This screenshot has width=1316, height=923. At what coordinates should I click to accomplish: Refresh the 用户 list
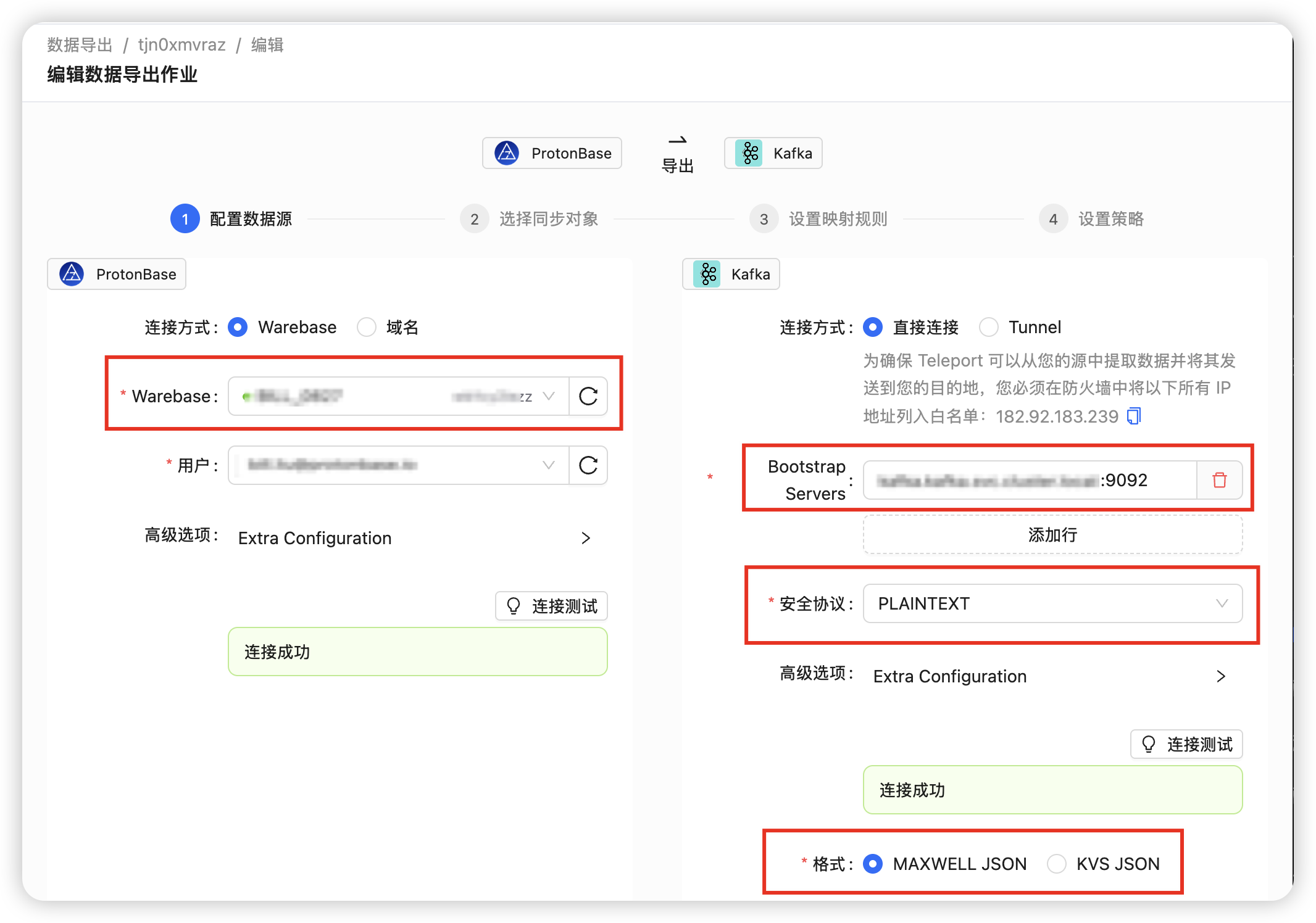pos(588,465)
